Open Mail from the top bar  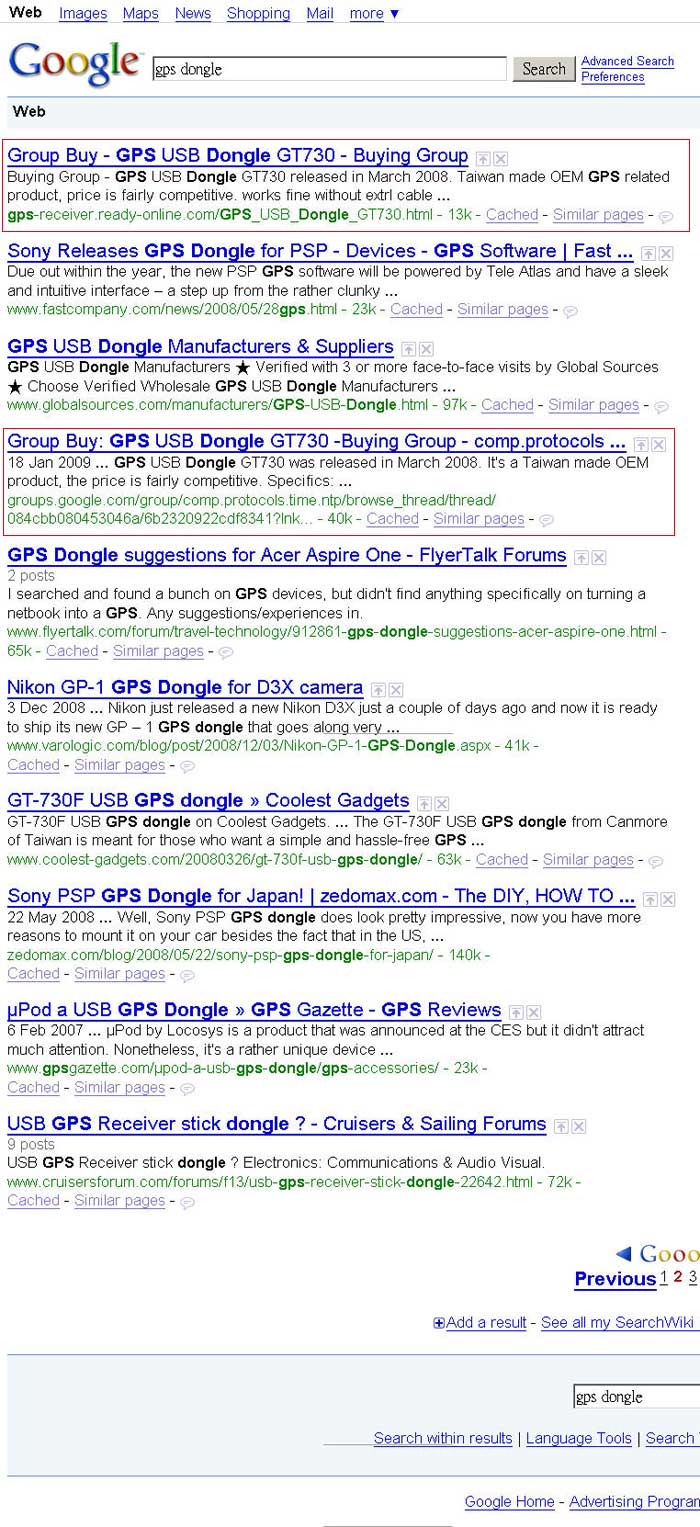[320, 13]
